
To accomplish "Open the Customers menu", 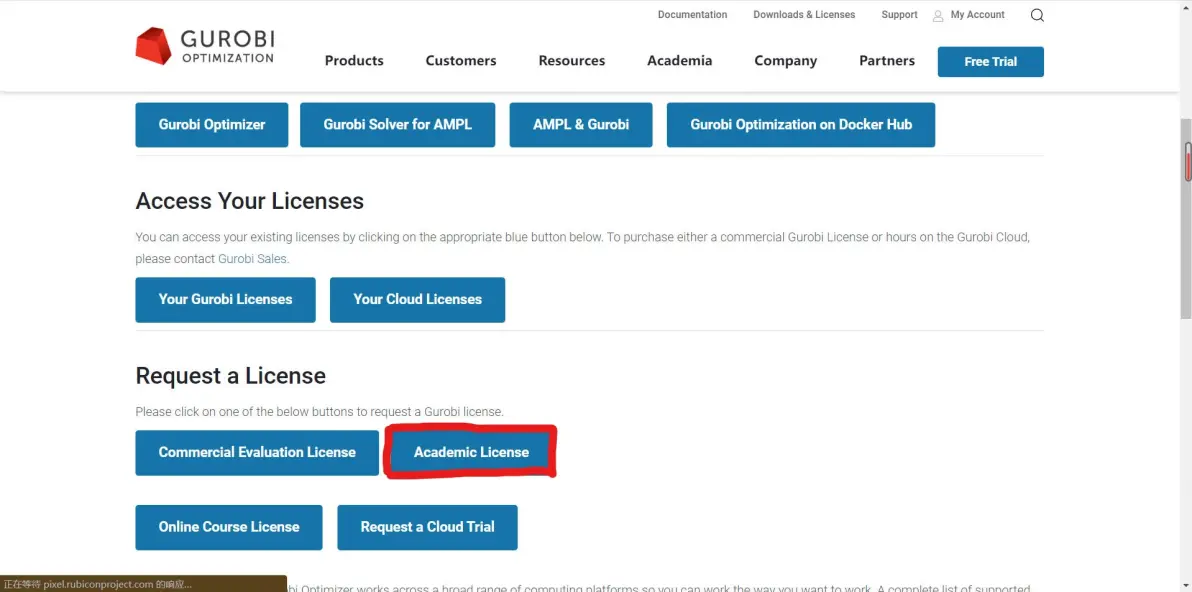I will click(x=461, y=61).
